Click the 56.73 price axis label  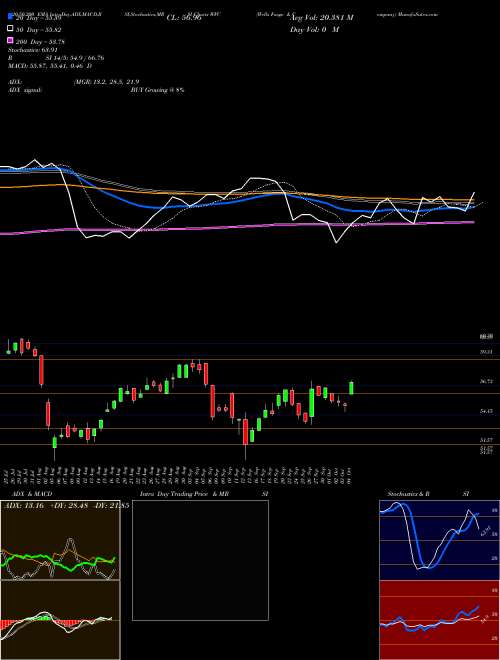pyautogui.click(x=487, y=381)
